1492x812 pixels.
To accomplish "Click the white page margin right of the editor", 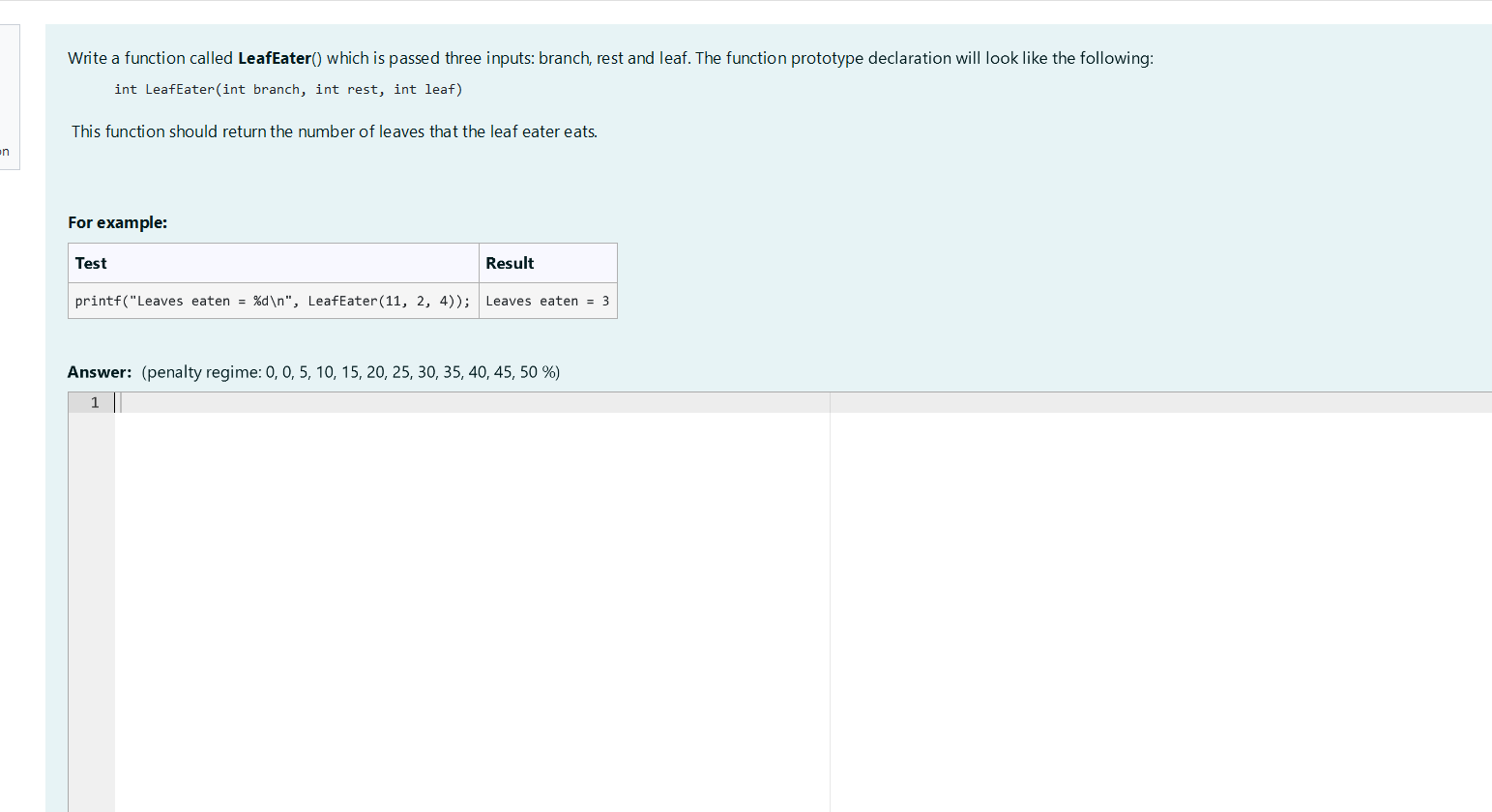I will point(1160,580).
